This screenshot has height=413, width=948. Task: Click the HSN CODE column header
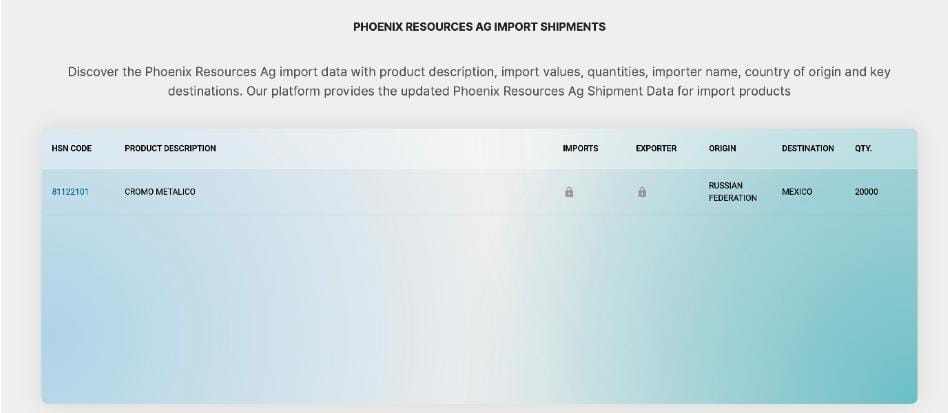pos(72,149)
